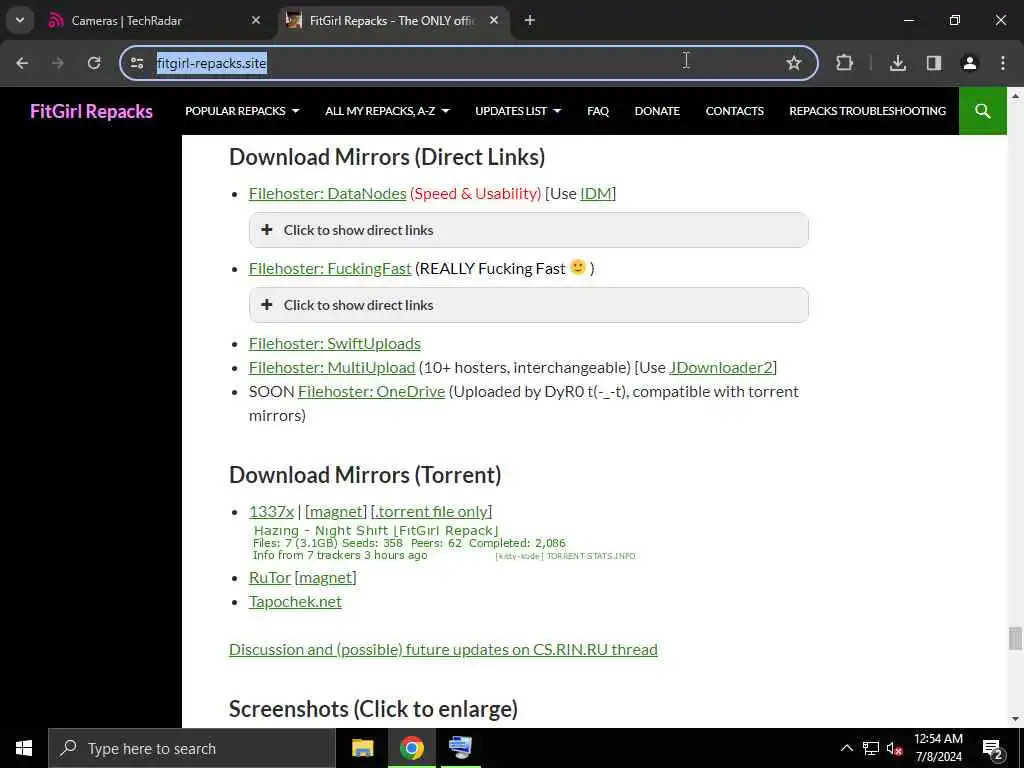The height and width of the screenshot is (768, 1024).
Task: Open the tab search dropdown arrow
Action: [x=20, y=20]
